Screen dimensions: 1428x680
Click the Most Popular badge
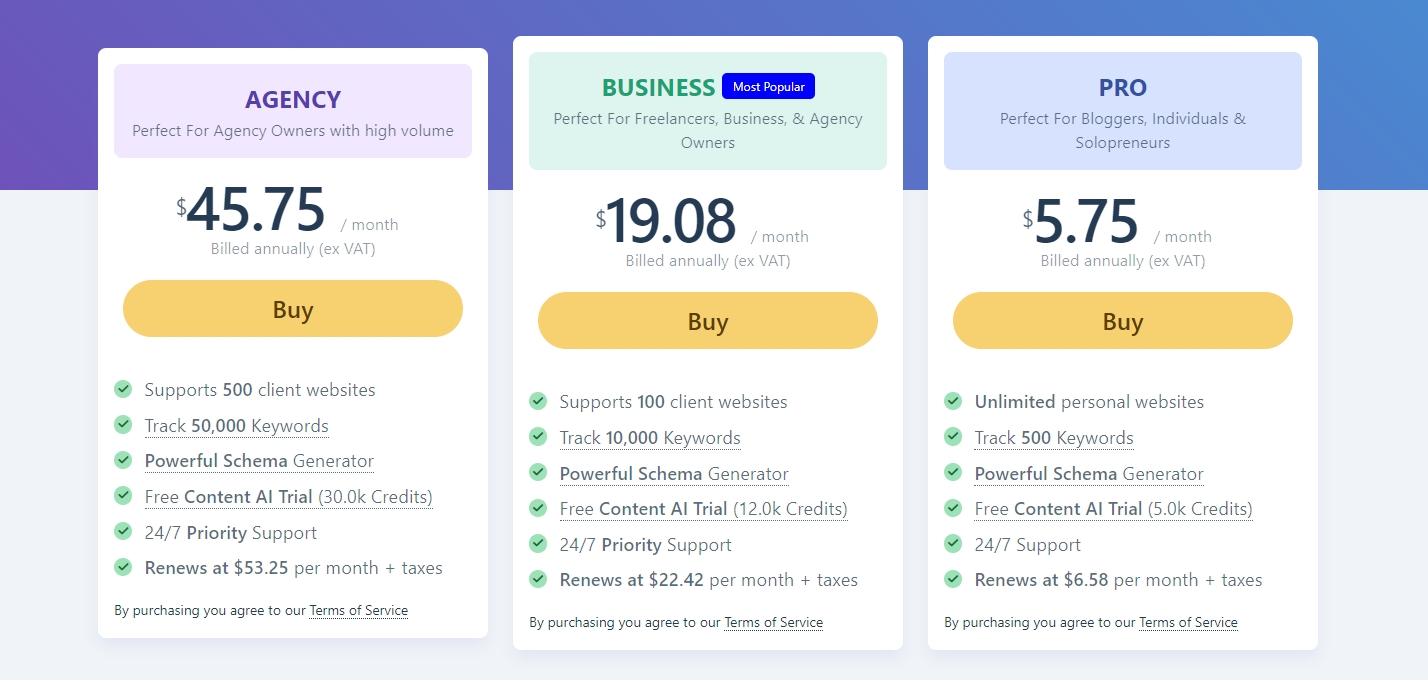click(x=768, y=87)
